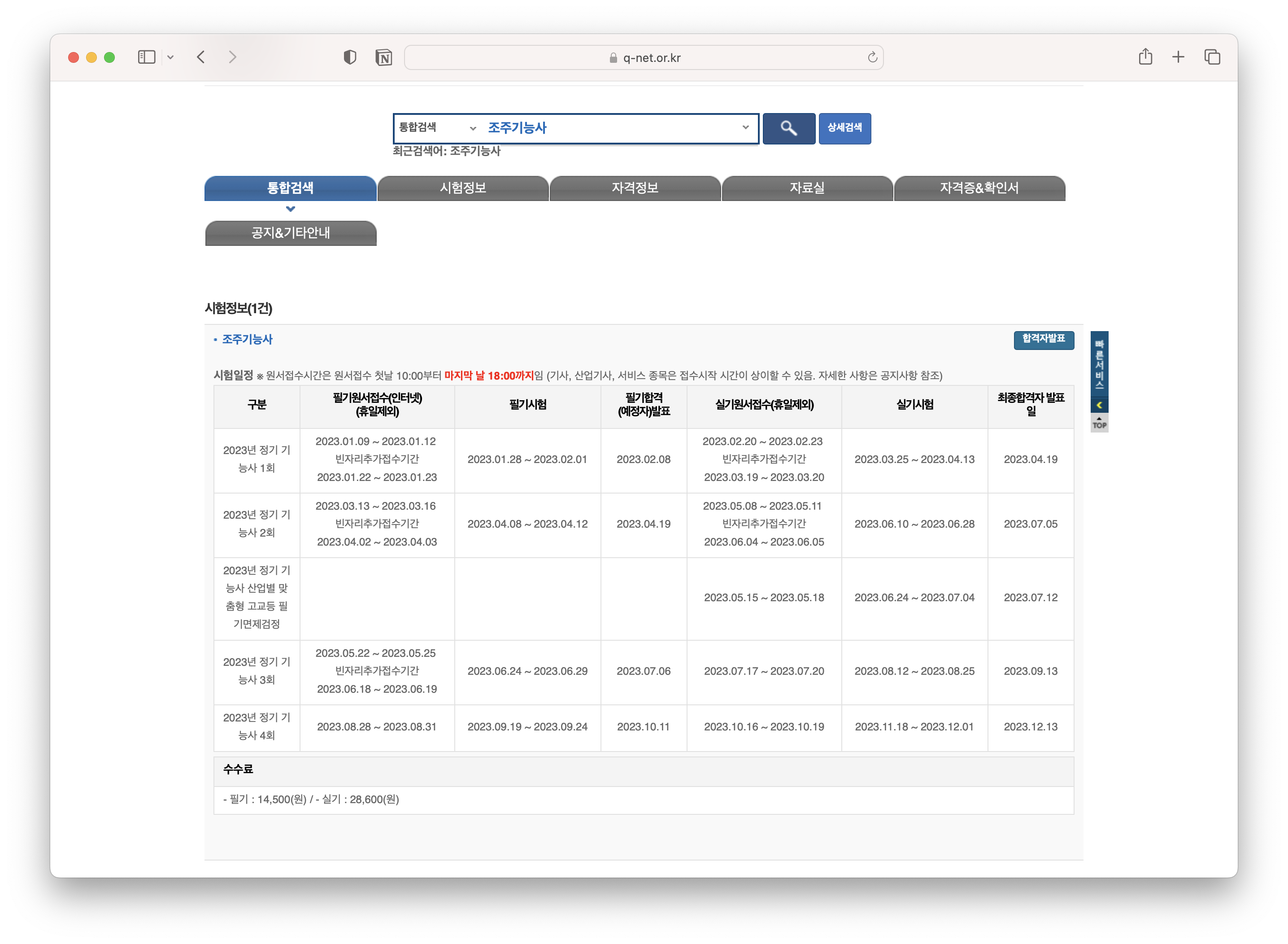Screen dimensions: 1288x944
Task: Click the q-net.or.kr address bar
Action: (644, 58)
